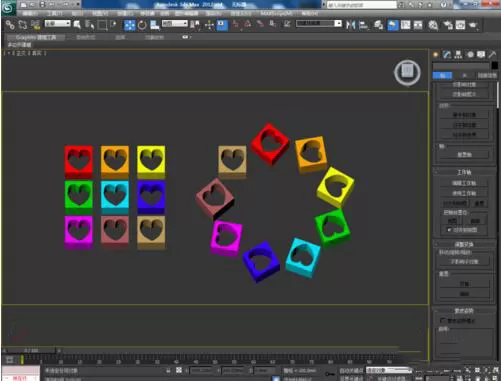Toggle the selection lock icon in status bar

click(169, 370)
